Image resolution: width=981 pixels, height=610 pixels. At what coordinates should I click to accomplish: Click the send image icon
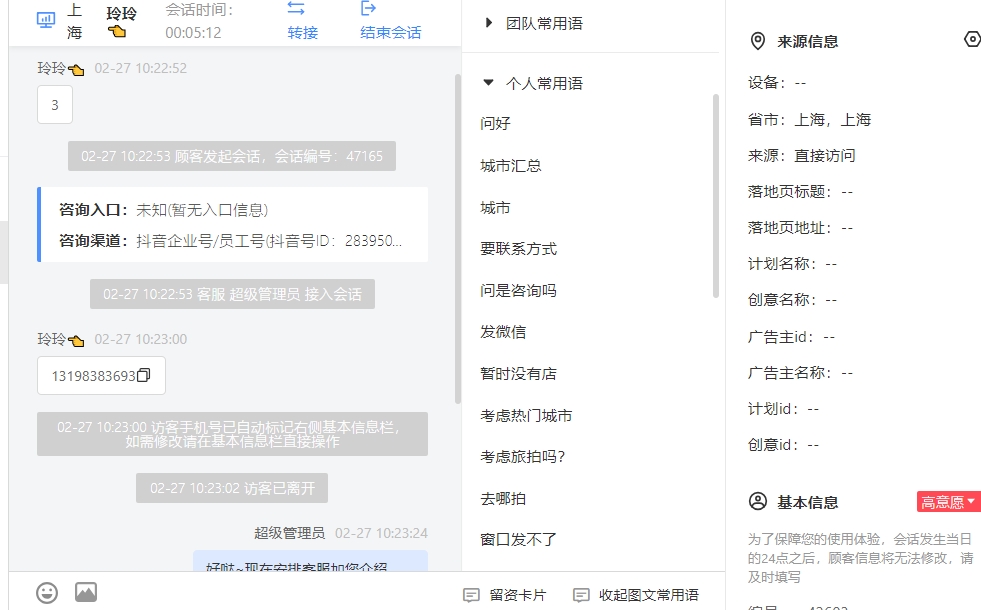coord(86,592)
